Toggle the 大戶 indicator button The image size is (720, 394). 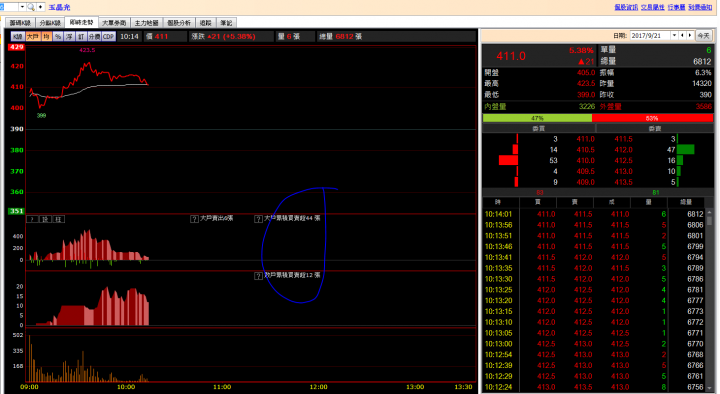[x=33, y=36]
